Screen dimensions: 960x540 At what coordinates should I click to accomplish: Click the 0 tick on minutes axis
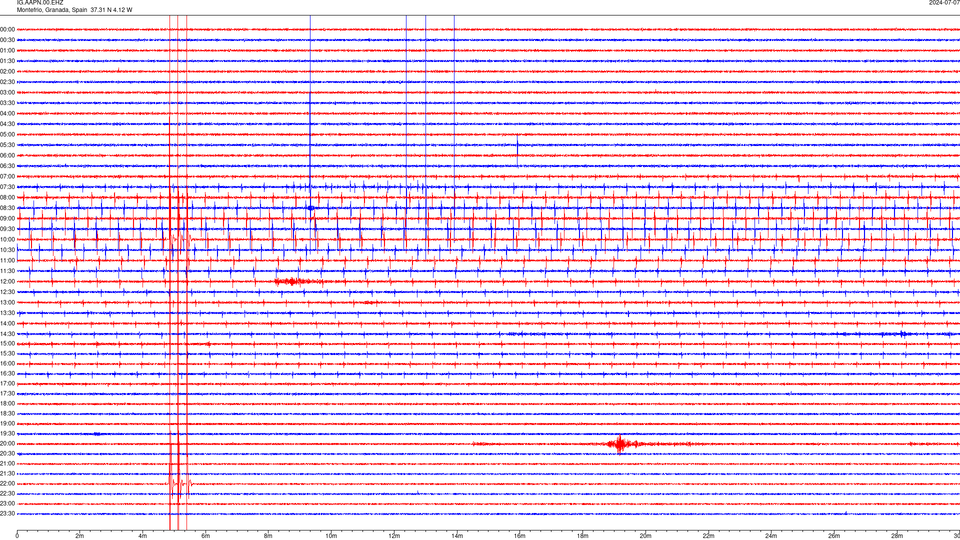17,536
